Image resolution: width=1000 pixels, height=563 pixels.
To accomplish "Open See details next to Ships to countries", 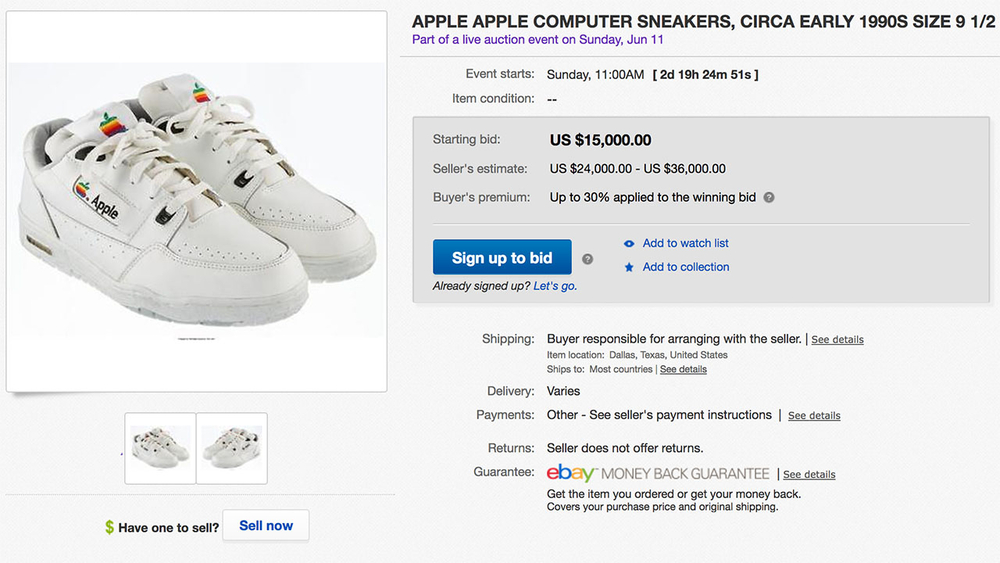I will (683, 370).
